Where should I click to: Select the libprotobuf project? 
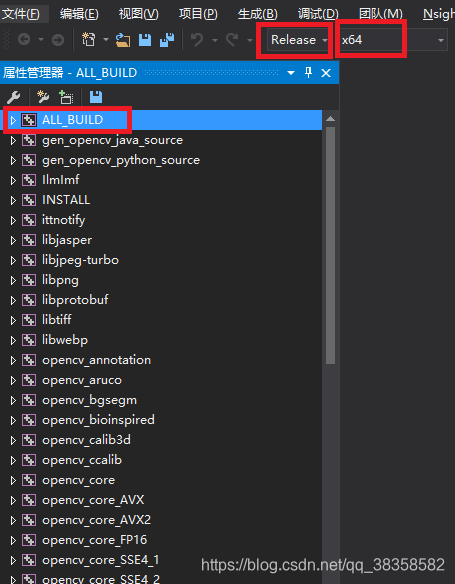click(75, 300)
